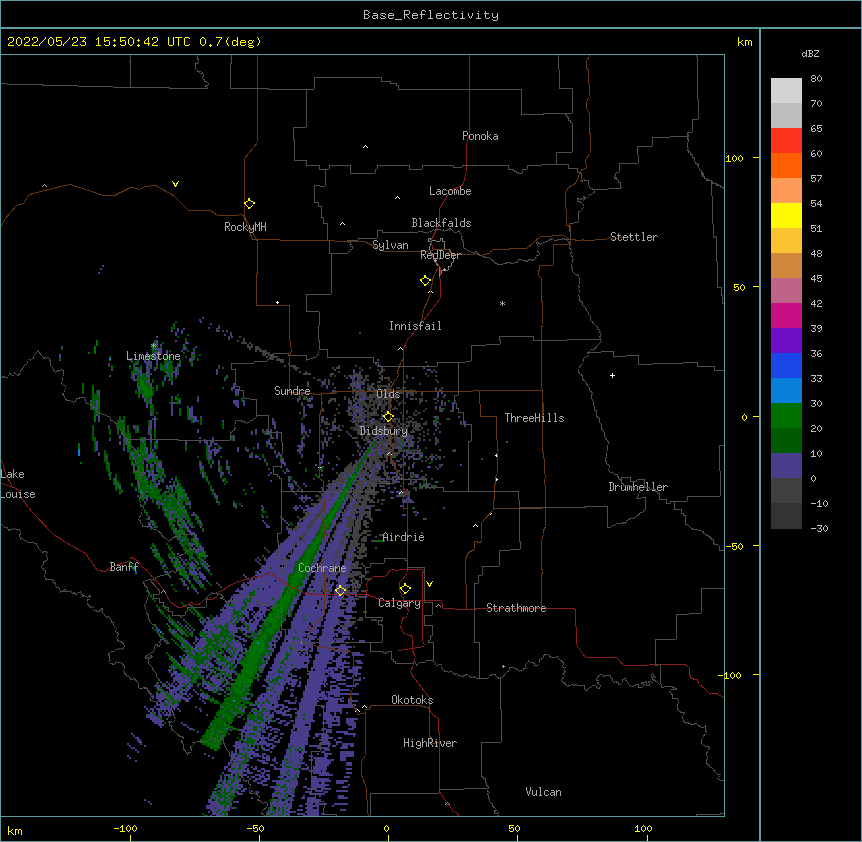
Task: Click the white plus marker west of Drumheller
Action: point(612,375)
